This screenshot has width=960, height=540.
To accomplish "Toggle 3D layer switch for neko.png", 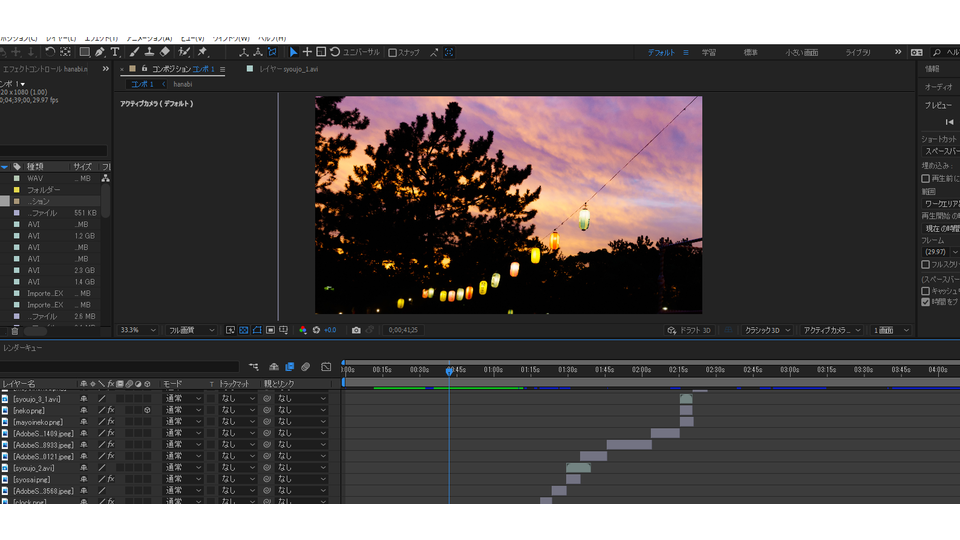I will [x=148, y=410].
